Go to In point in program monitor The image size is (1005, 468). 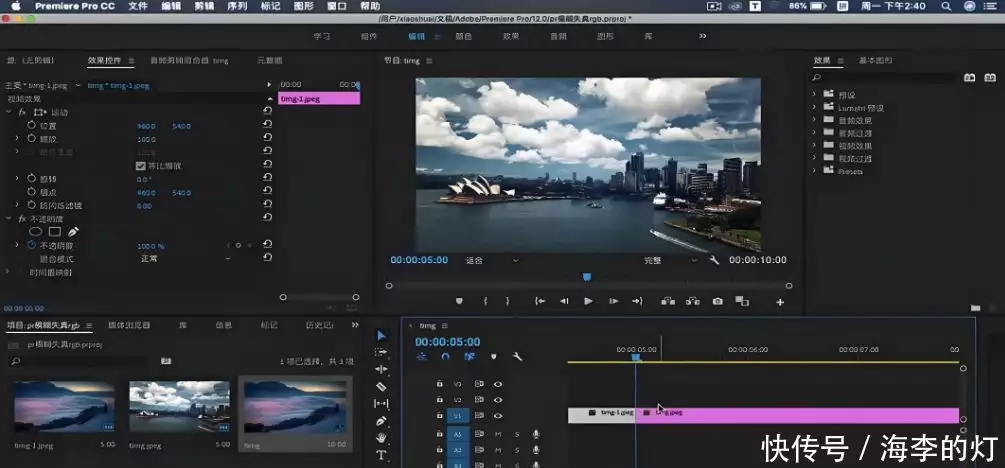pos(540,301)
